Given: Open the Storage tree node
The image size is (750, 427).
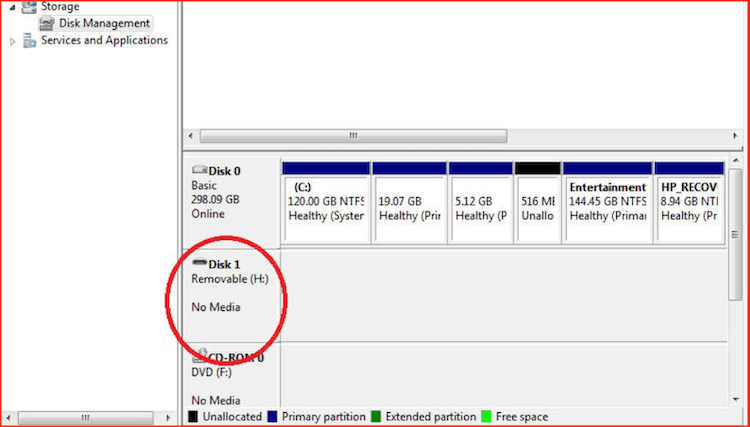Looking at the screenshot, I should 60,6.
